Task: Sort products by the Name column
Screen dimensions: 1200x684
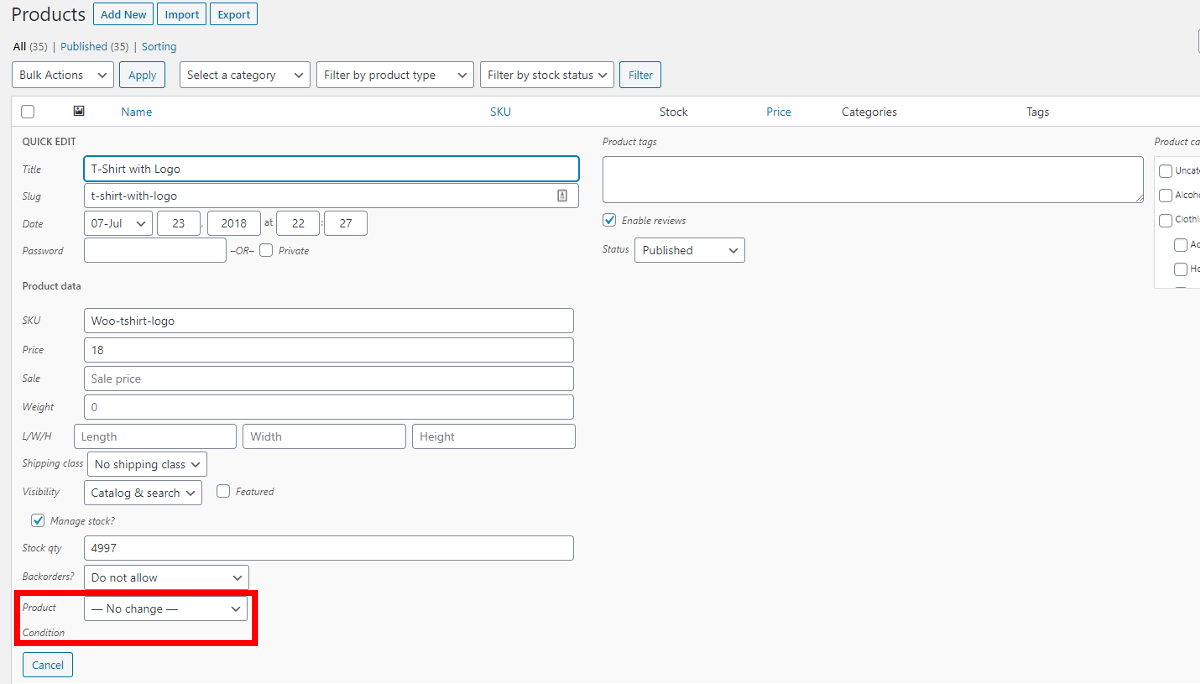Action: click(x=136, y=111)
